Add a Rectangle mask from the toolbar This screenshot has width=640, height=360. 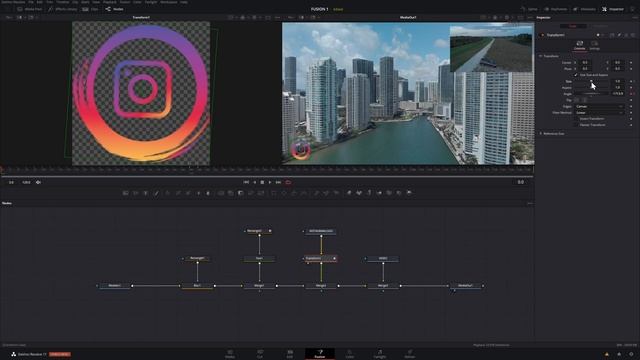[x=274, y=193]
